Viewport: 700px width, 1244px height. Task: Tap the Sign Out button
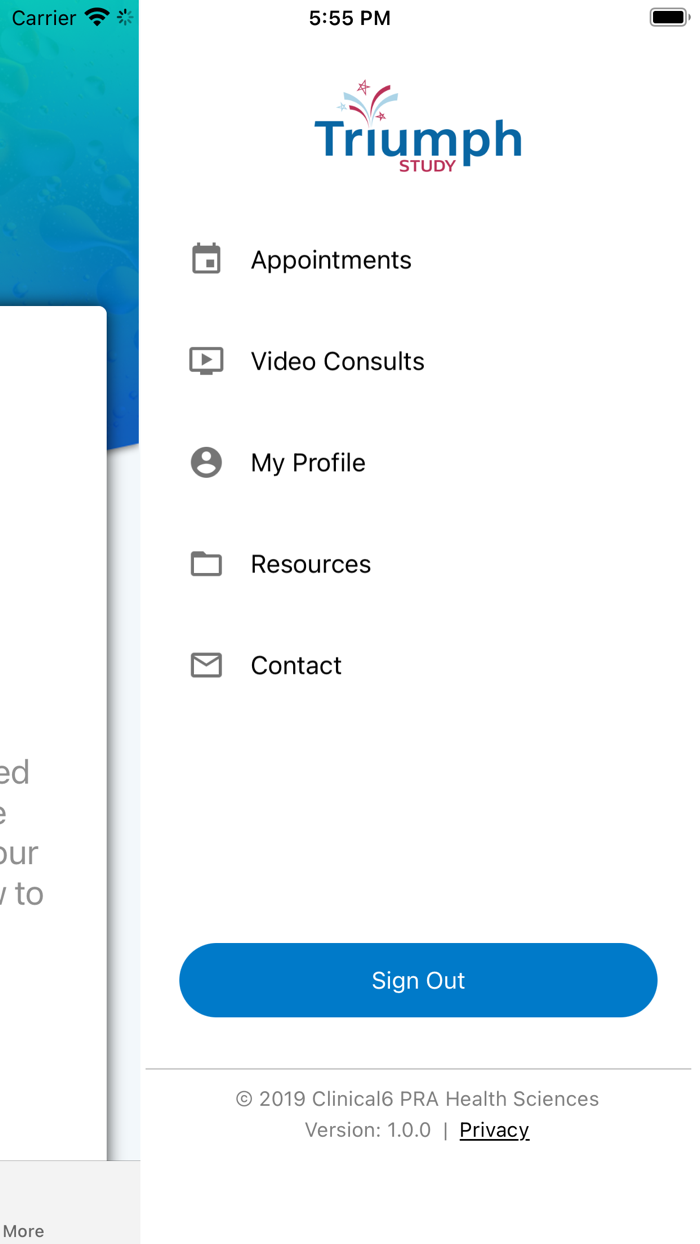click(418, 980)
